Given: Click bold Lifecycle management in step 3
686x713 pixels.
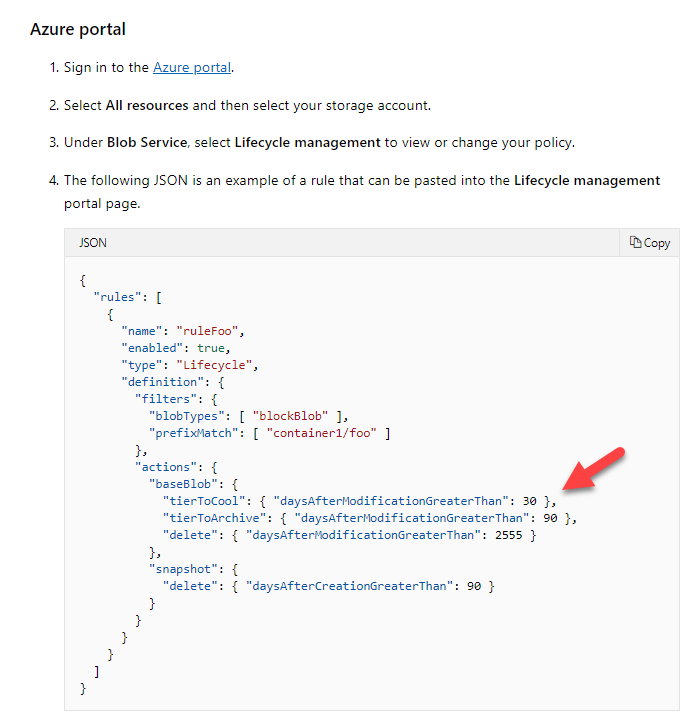Looking at the screenshot, I should pyautogui.click(x=307, y=142).
